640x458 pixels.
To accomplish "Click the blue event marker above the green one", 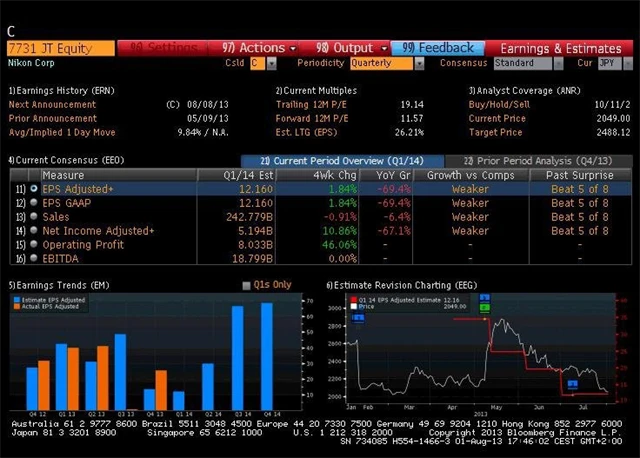I will click(x=484, y=298).
